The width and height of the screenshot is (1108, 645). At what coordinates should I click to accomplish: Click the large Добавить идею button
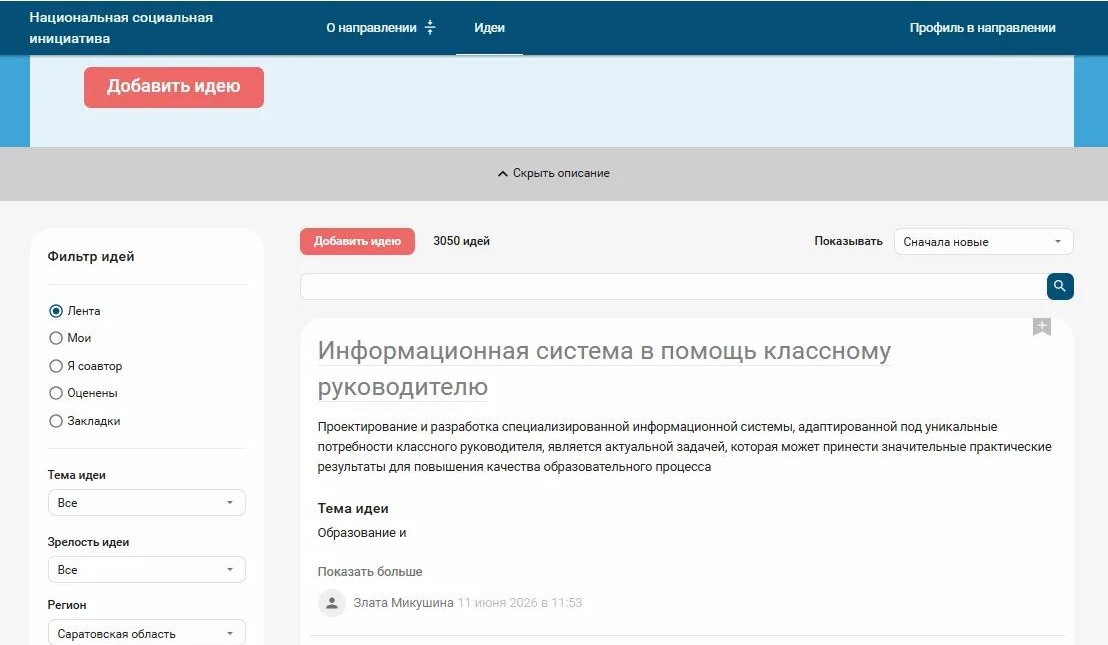tap(174, 88)
